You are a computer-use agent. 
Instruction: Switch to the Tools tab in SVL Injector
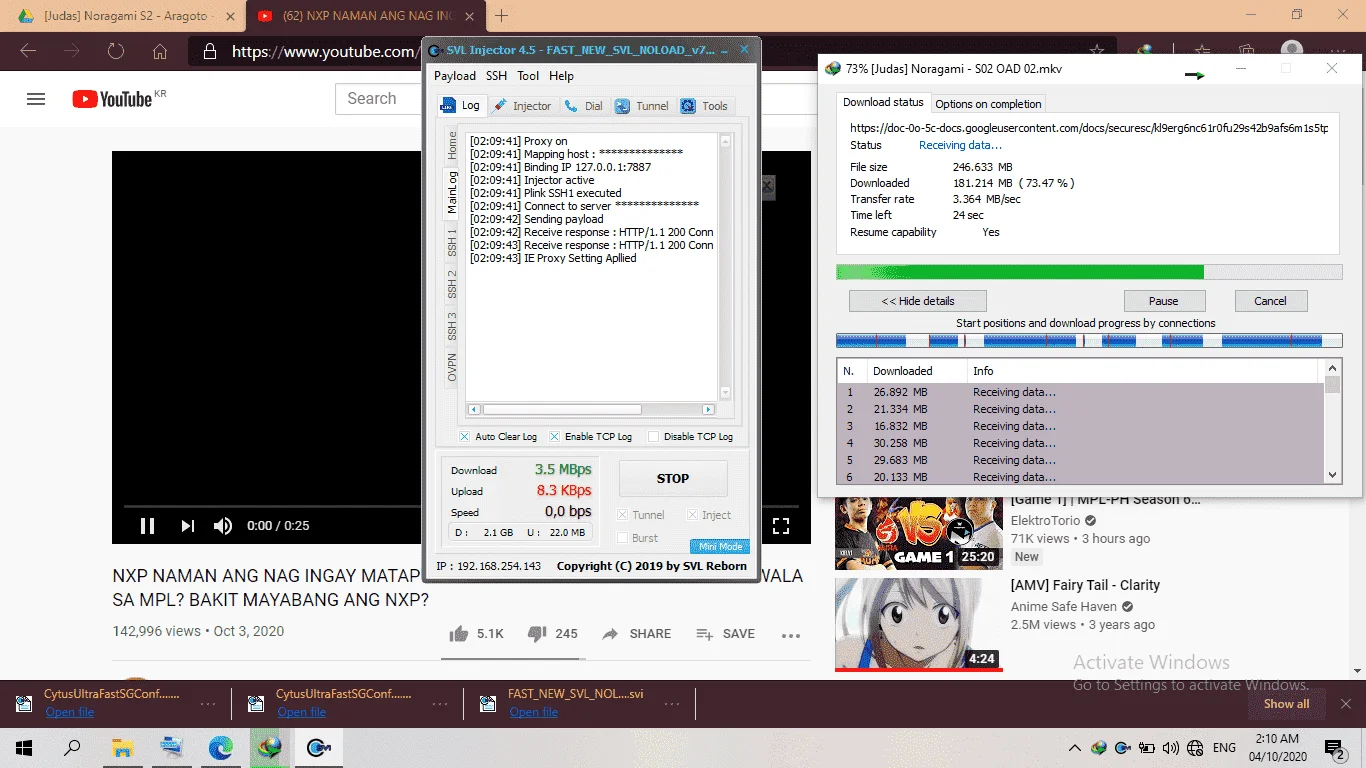pyautogui.click(x=706, y=106)
